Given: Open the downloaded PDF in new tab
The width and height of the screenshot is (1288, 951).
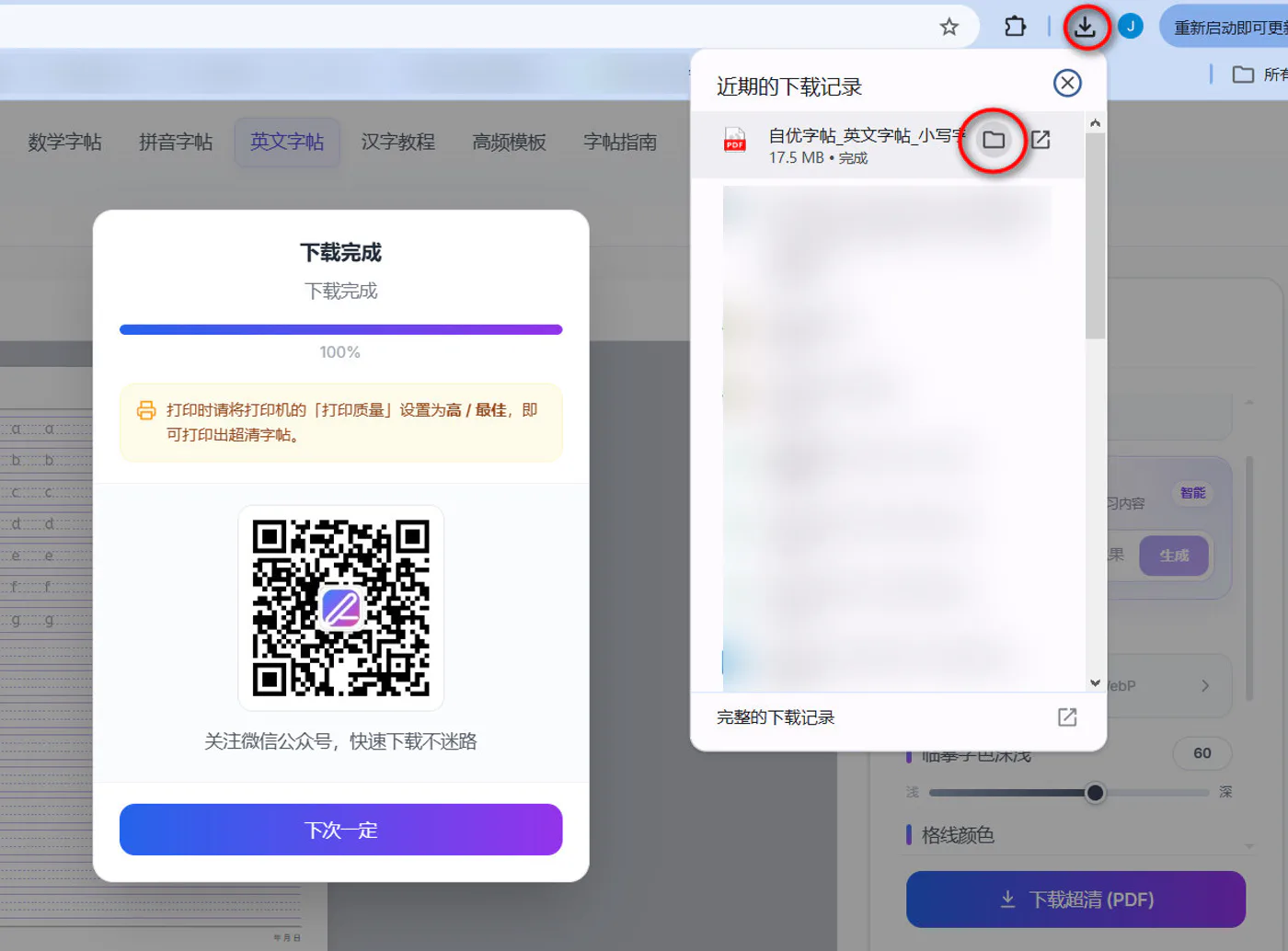Looking at the screenshot, I should click(x=1041, y=140).
